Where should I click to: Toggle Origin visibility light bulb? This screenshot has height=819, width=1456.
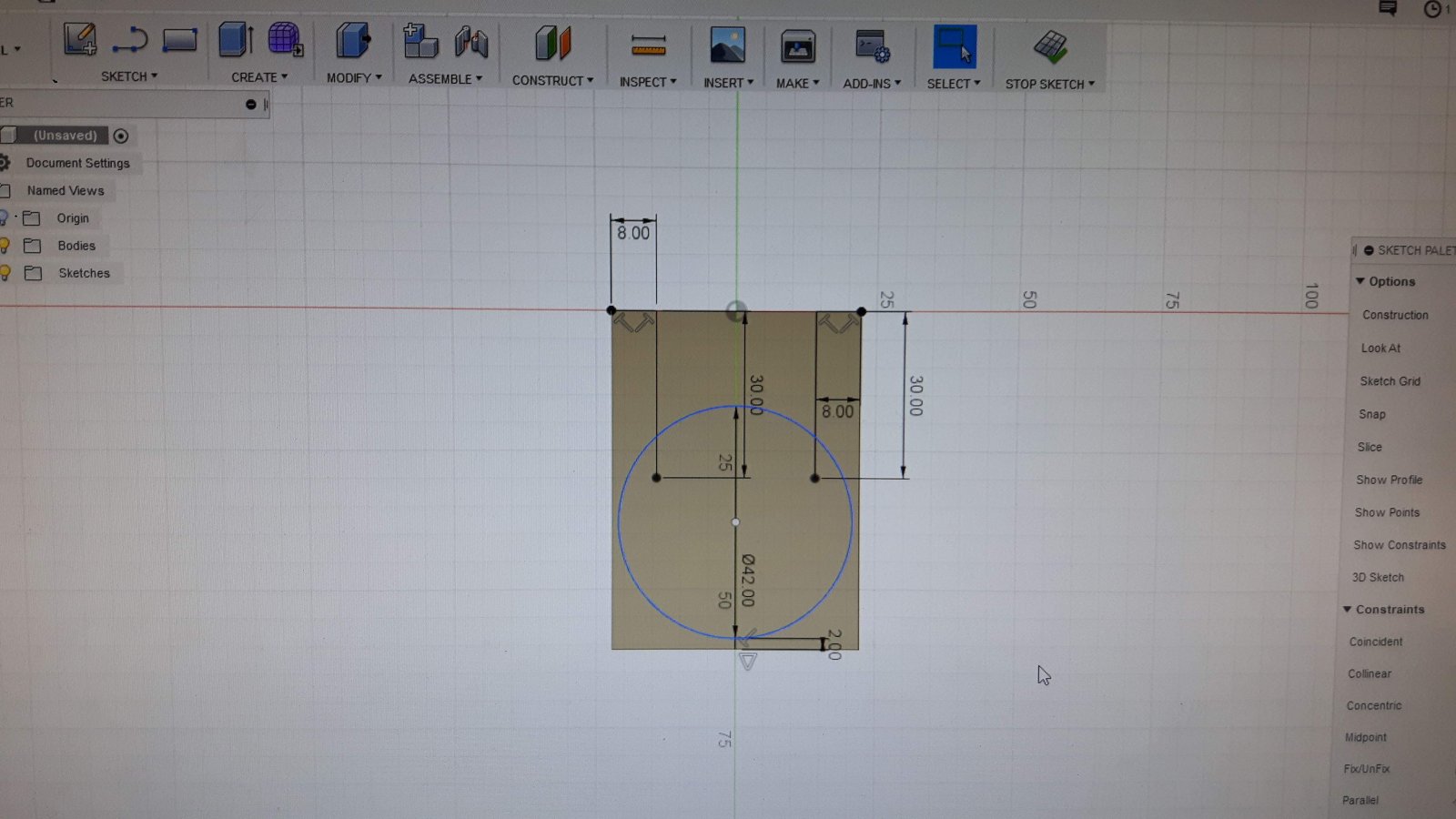pos(5,218)
